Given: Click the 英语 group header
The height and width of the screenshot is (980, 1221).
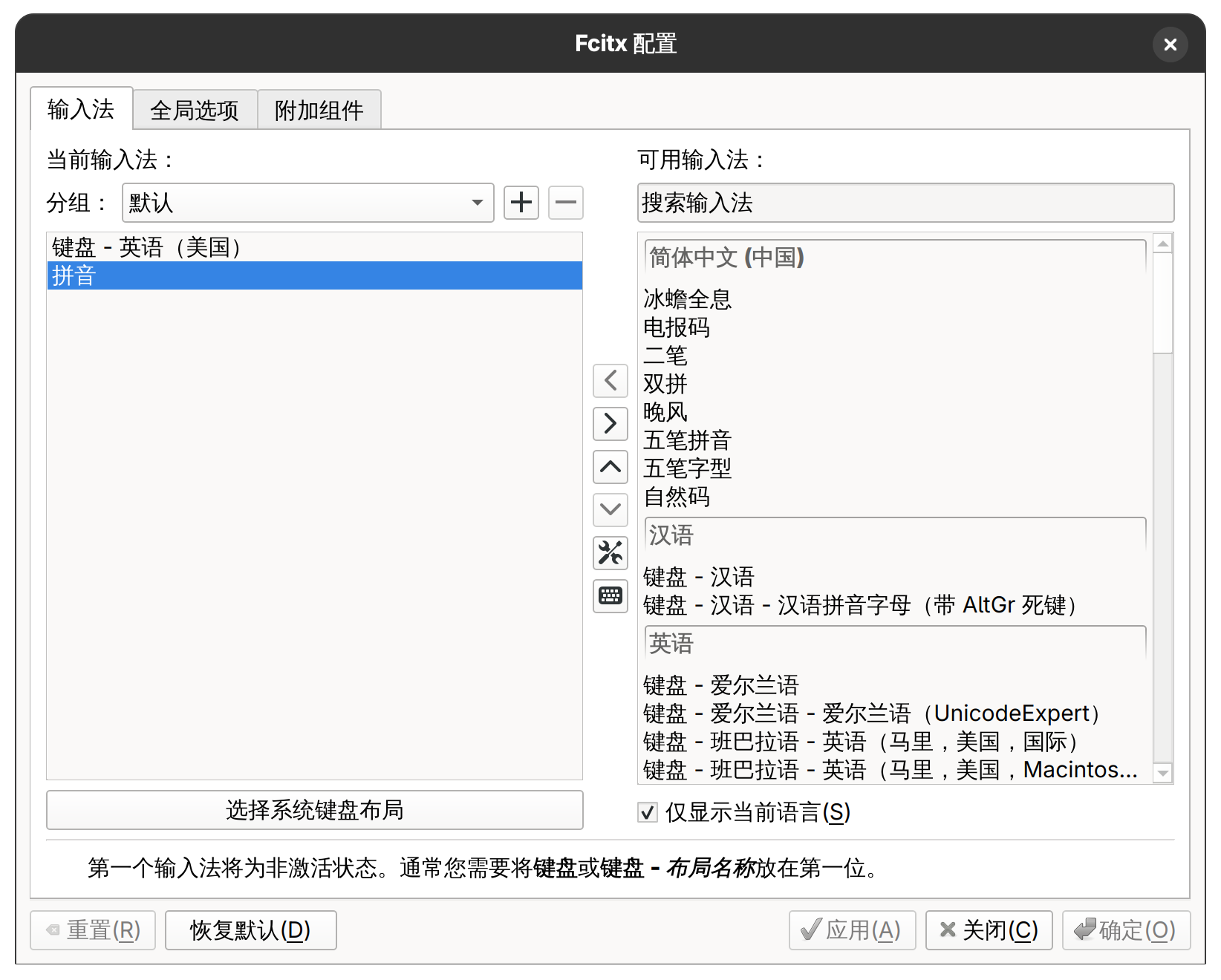Looking at the screenshot, I should pos(895,644).
